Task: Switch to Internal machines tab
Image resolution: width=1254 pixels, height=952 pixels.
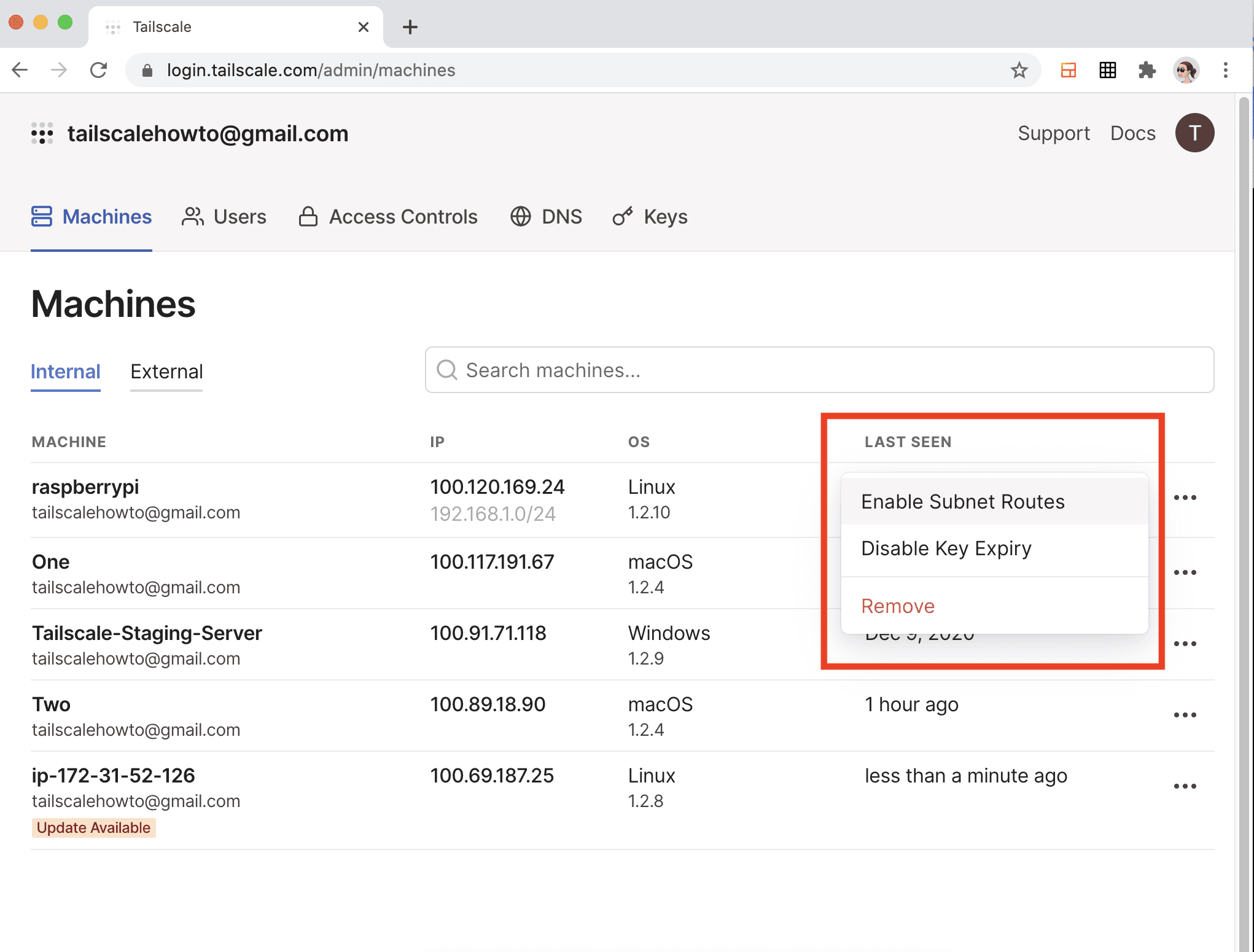Action: pos(66,372)
